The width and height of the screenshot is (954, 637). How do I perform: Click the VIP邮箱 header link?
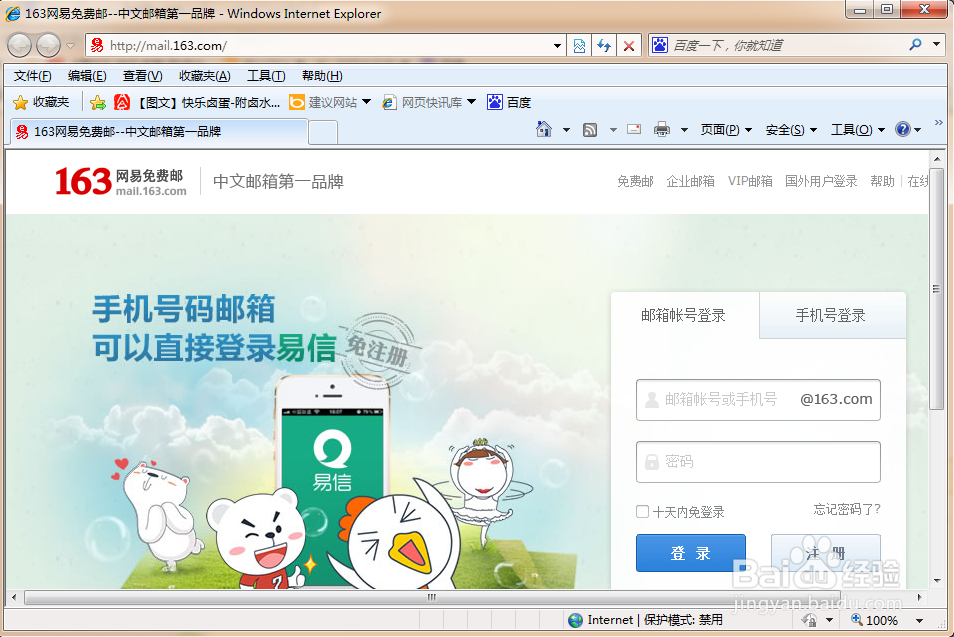pyautogui.click(x=750, y=181)
